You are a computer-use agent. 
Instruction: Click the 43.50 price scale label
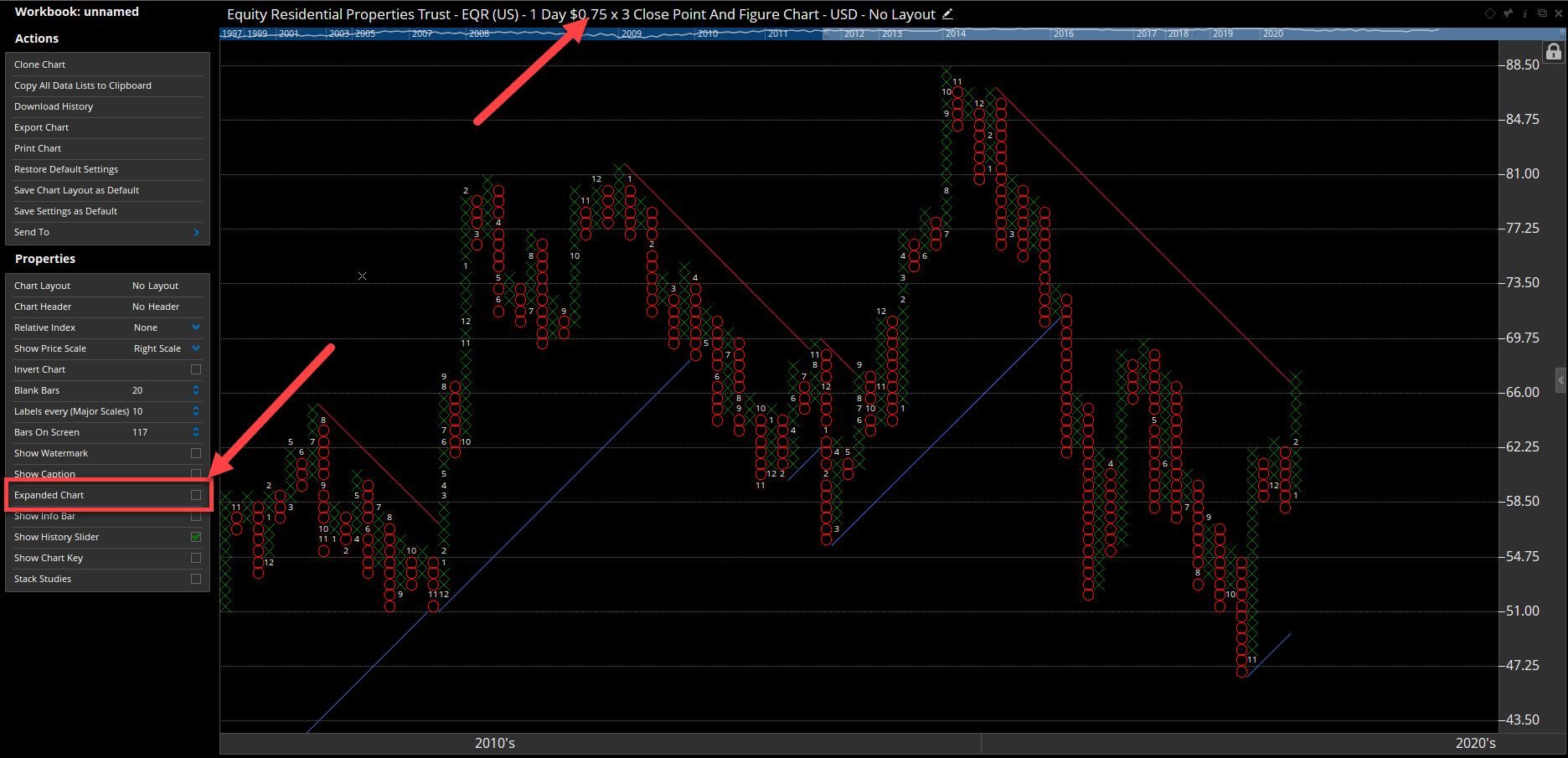click(x=1522, y=719)
